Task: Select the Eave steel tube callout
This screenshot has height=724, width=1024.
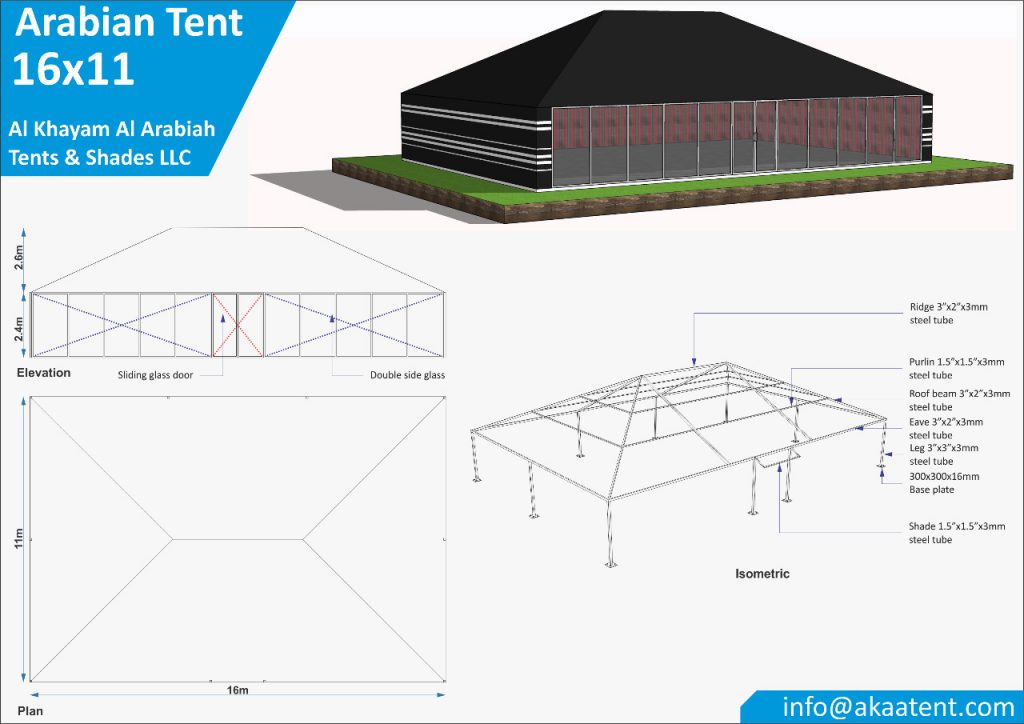Action: click(943, 429)
